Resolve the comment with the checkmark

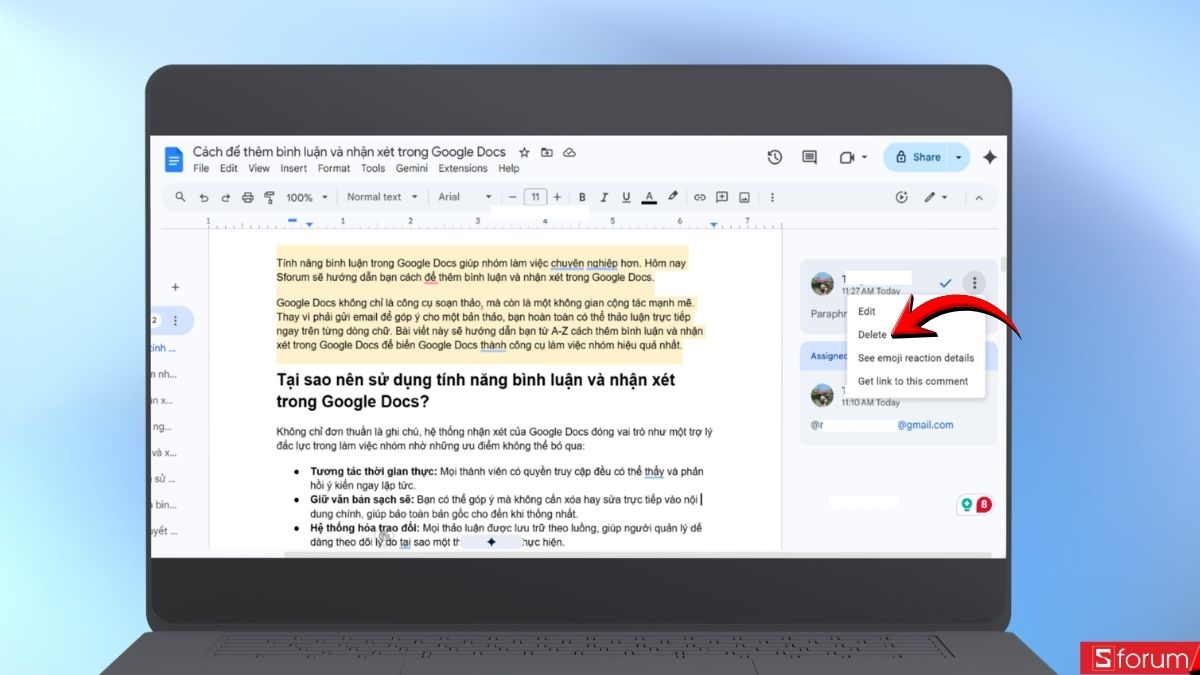pos(945,284)
